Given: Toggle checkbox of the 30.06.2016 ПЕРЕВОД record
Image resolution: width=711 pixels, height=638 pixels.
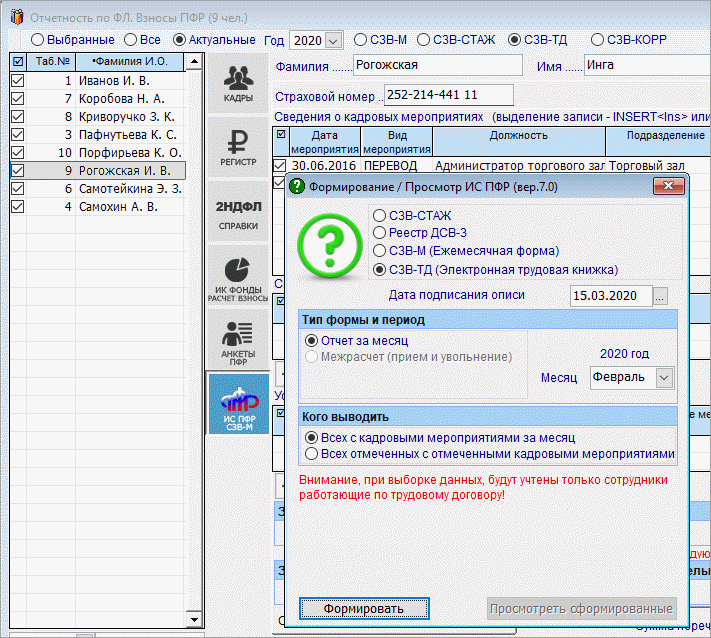Looking at the screenshot, I should coord(280,166).
